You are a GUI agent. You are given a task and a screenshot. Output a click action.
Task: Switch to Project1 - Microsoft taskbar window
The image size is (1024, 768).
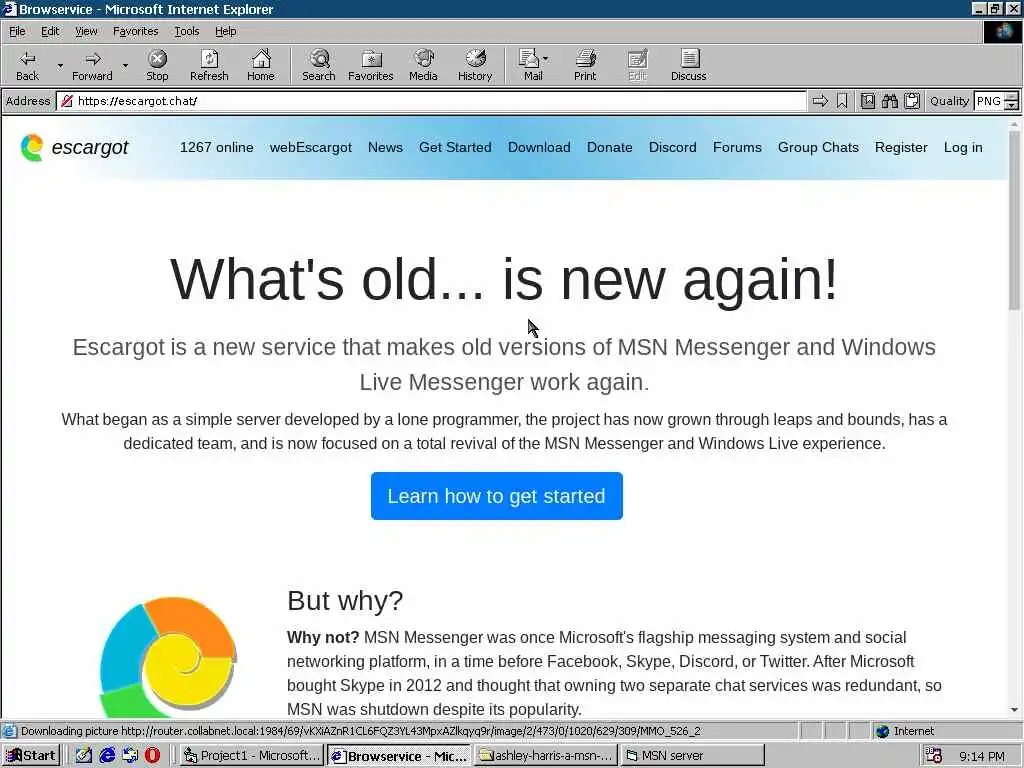[251, 756]
